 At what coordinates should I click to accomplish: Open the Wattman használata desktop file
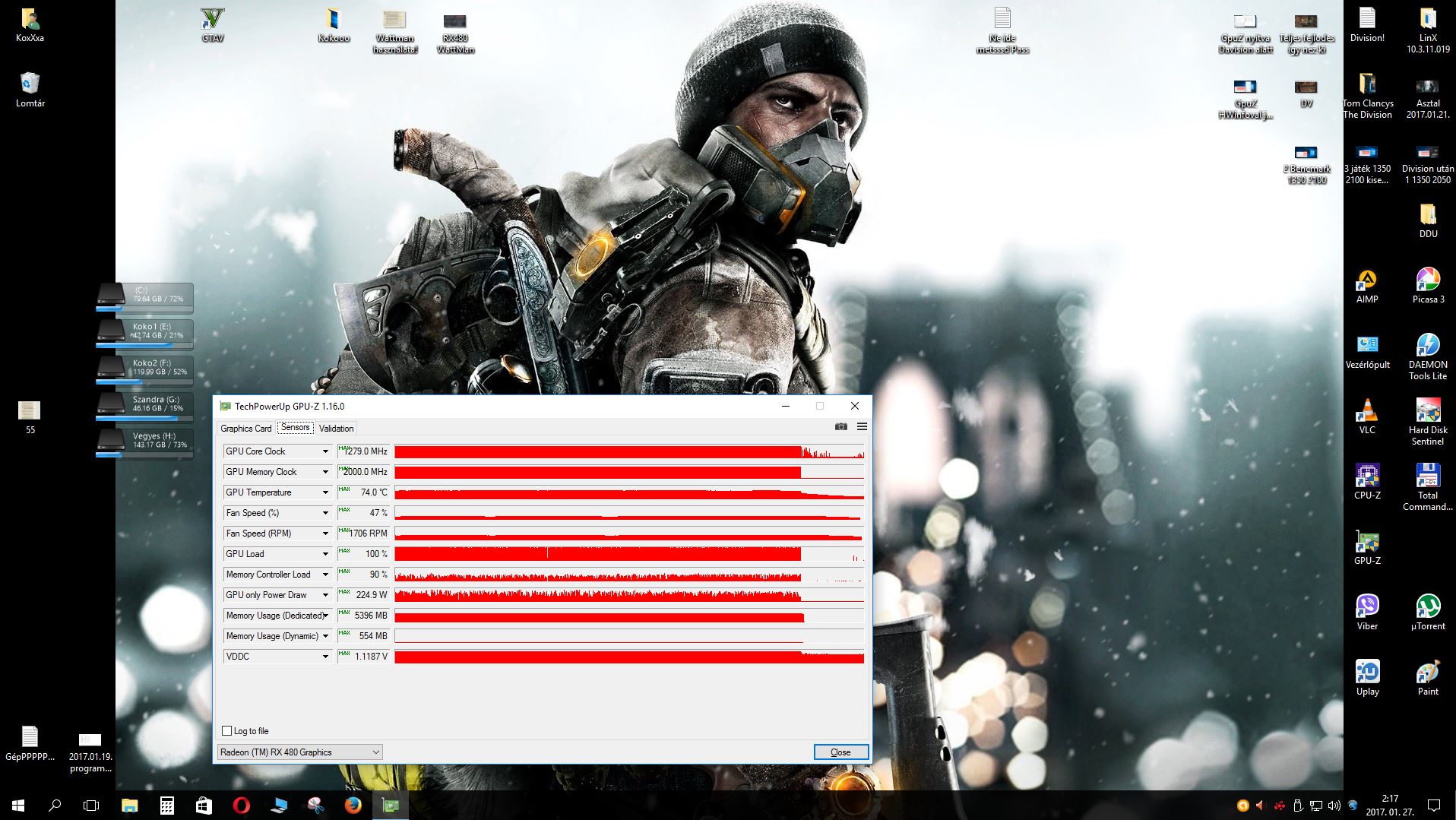(x=394, y=30)
